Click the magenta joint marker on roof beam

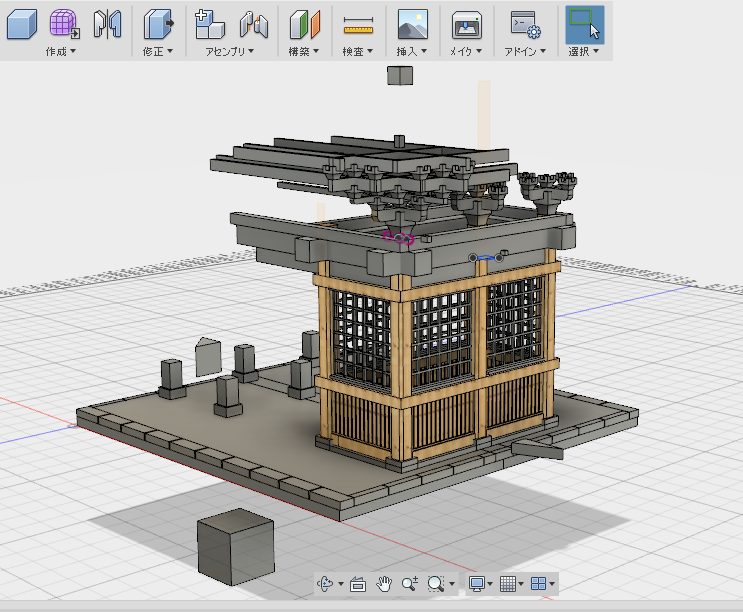[399, 238]
